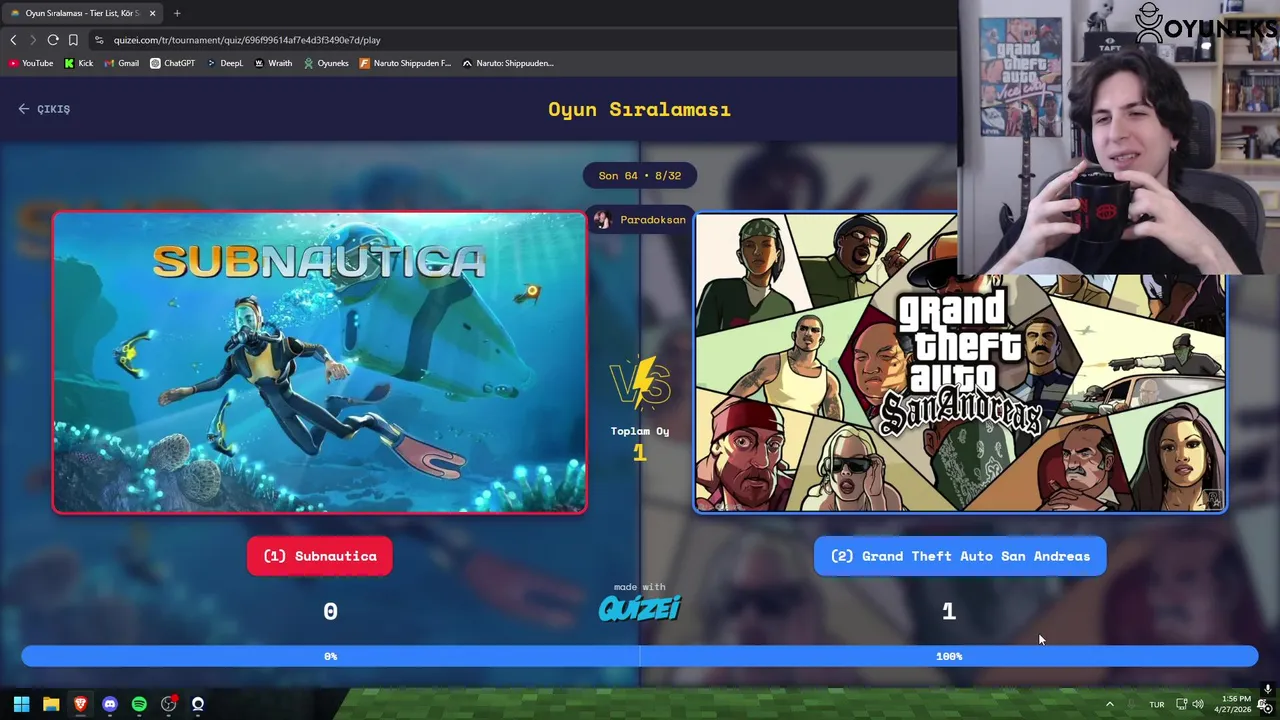
Task: Click the ÇIKIŞ exit button
Action: pos(44,109)
